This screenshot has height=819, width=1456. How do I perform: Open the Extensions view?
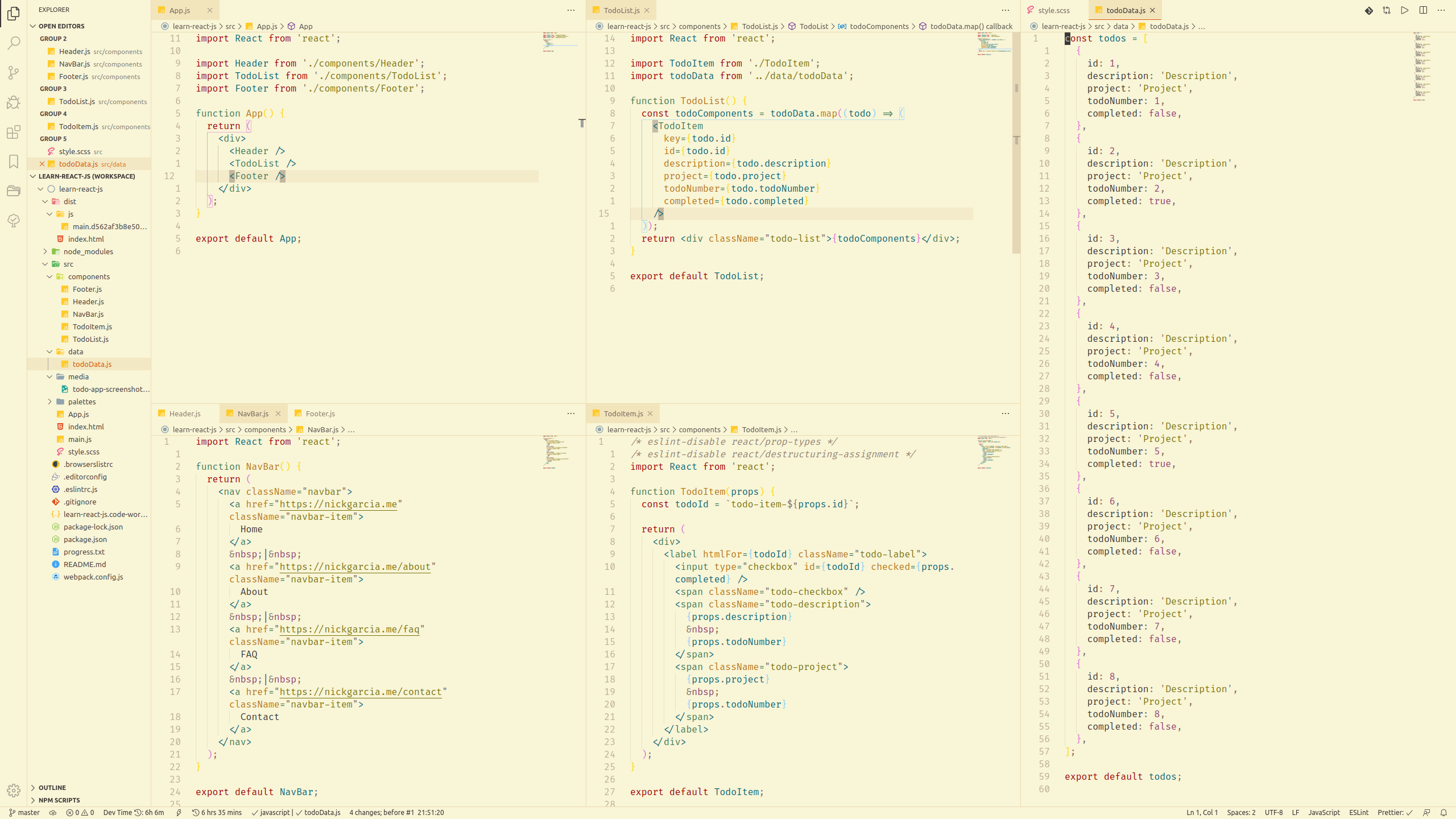click(14, 132)
